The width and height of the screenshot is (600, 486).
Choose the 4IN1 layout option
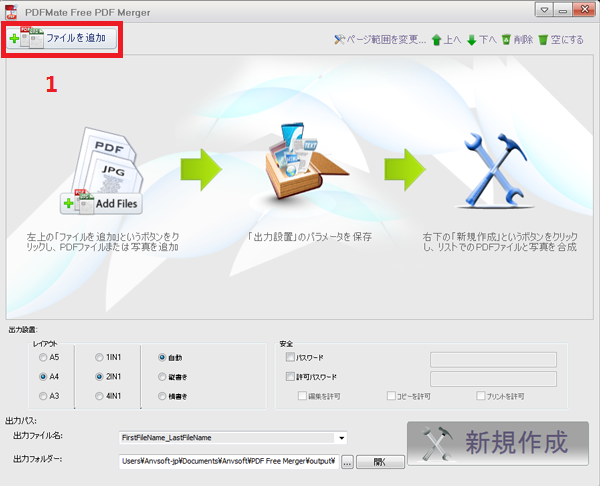coord(99,396)
